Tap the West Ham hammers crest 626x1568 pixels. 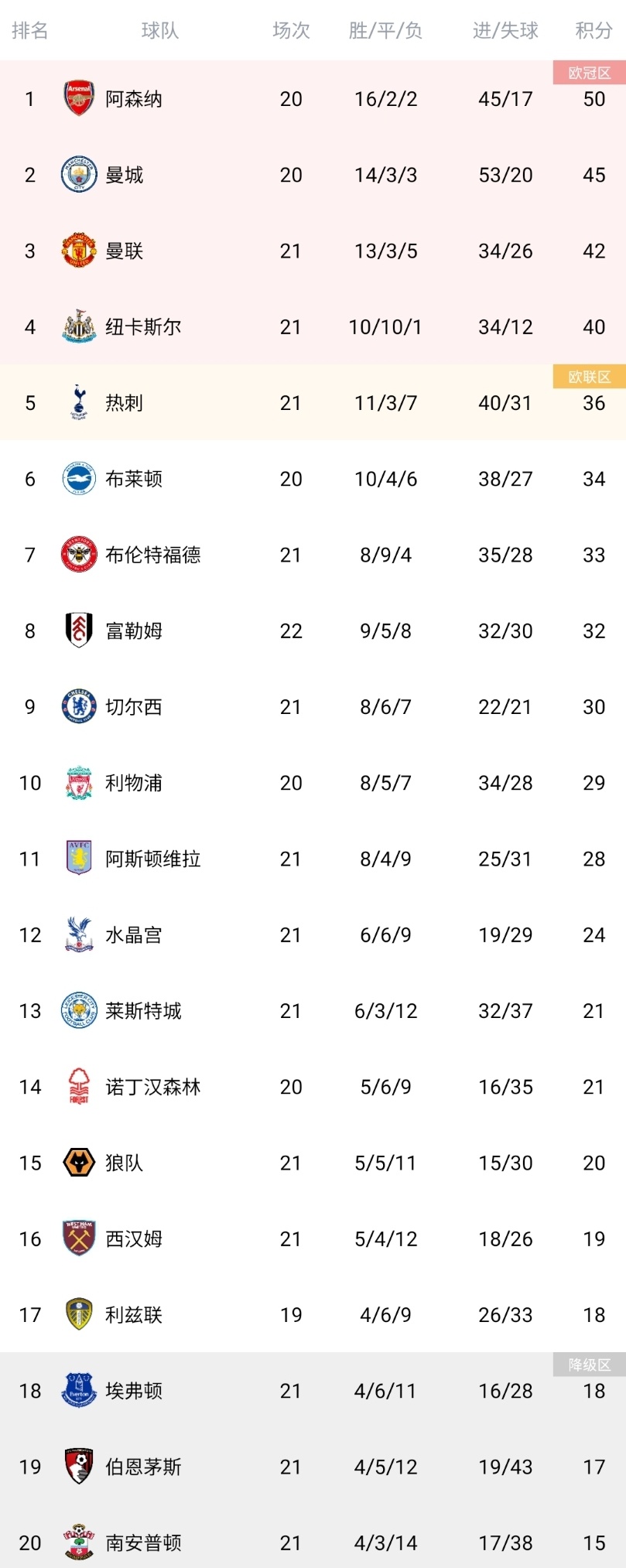click(78, 1238)
